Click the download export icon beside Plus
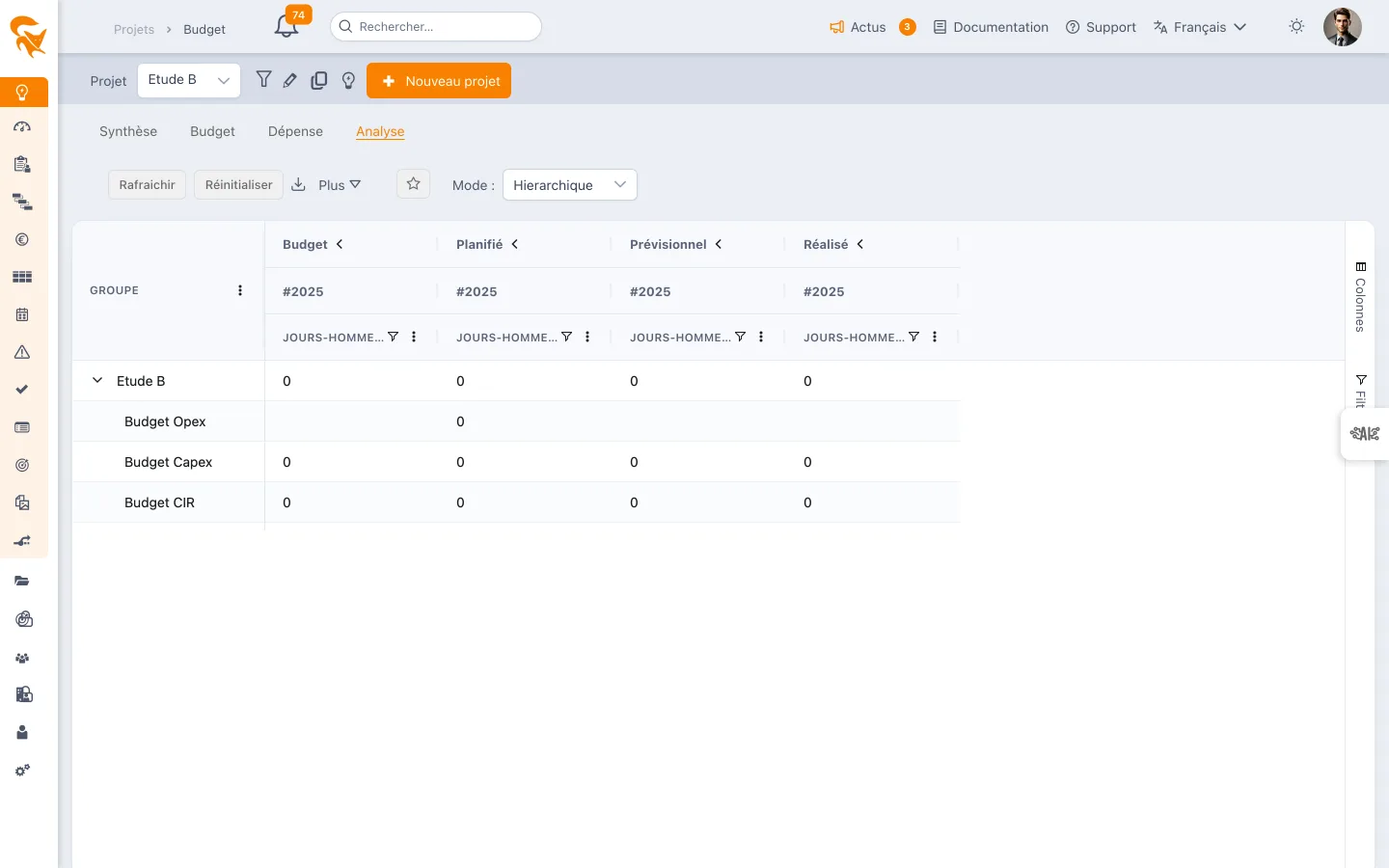Image resolution: width=1389 pixels, height=868 pixels. coord(299,184)
